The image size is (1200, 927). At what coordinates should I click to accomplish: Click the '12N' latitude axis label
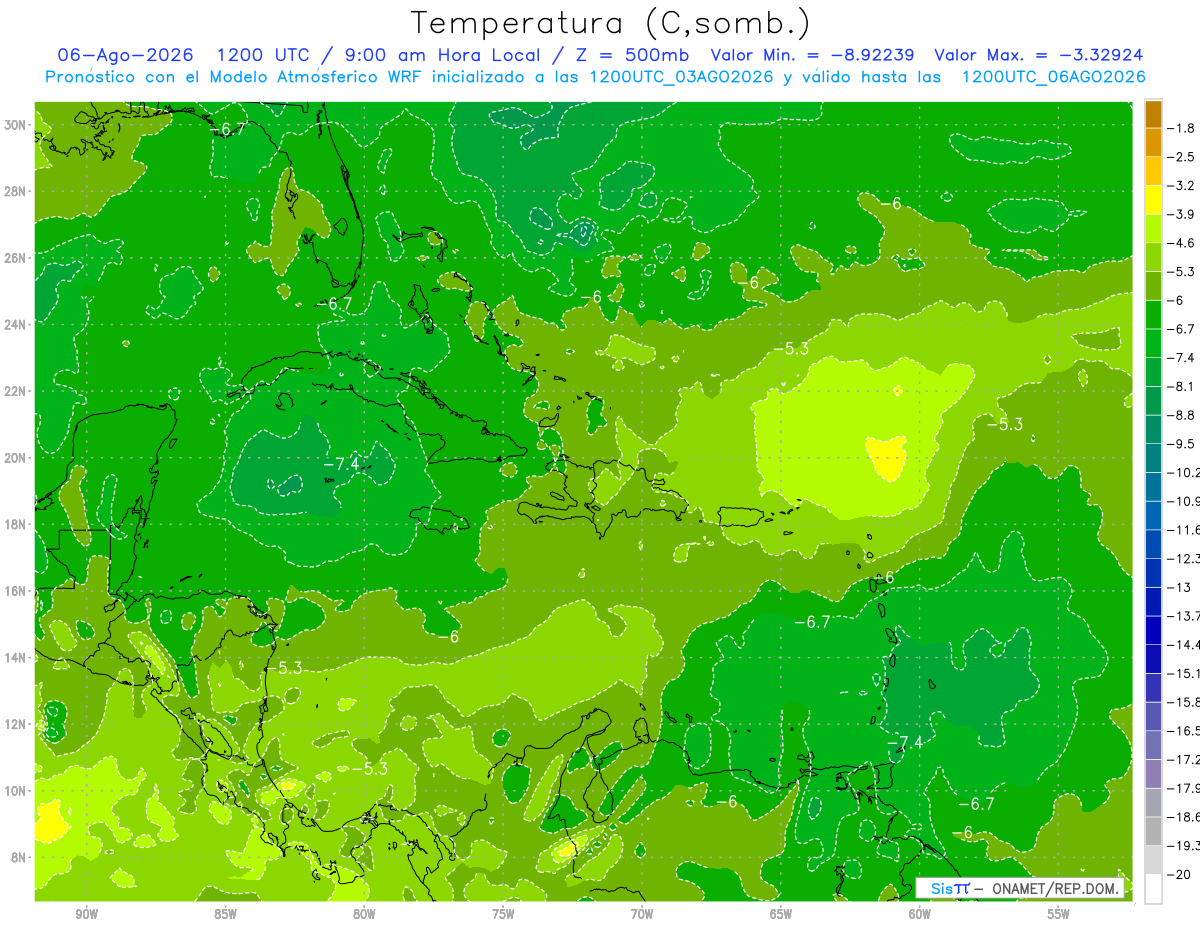pos(17,724)
